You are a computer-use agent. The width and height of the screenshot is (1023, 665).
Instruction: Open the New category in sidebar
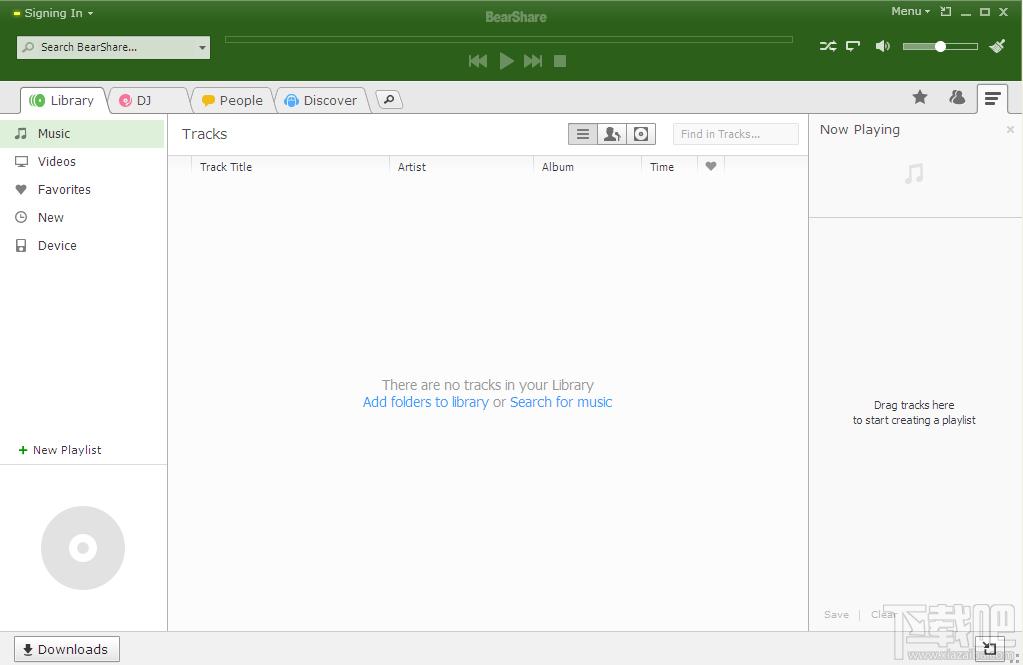82,217
